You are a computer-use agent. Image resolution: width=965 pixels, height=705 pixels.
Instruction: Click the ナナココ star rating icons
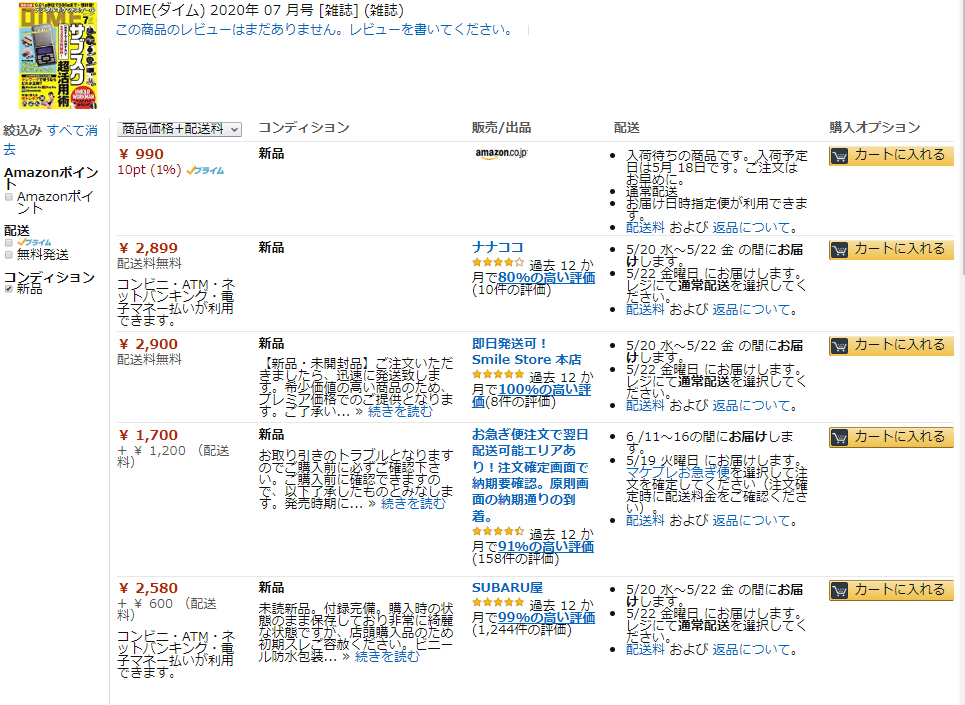click(498, 263)
